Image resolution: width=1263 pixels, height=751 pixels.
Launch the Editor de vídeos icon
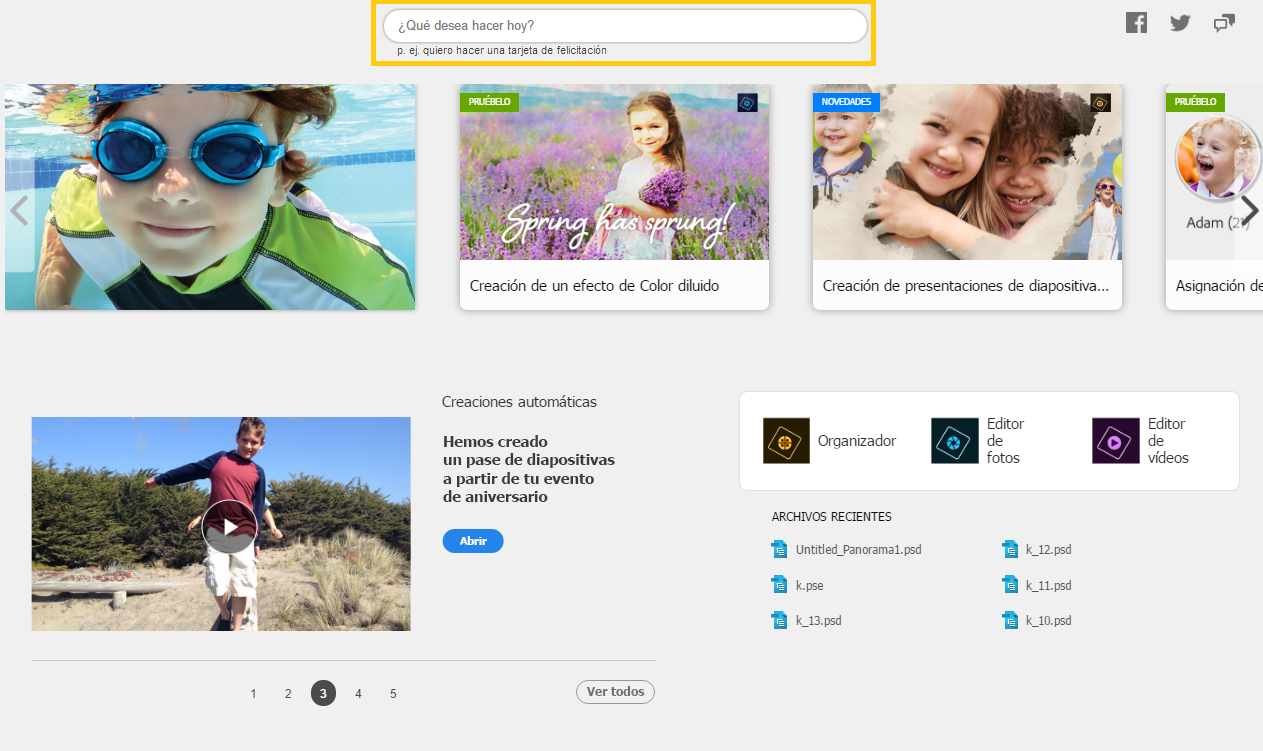click(1116, 441)
